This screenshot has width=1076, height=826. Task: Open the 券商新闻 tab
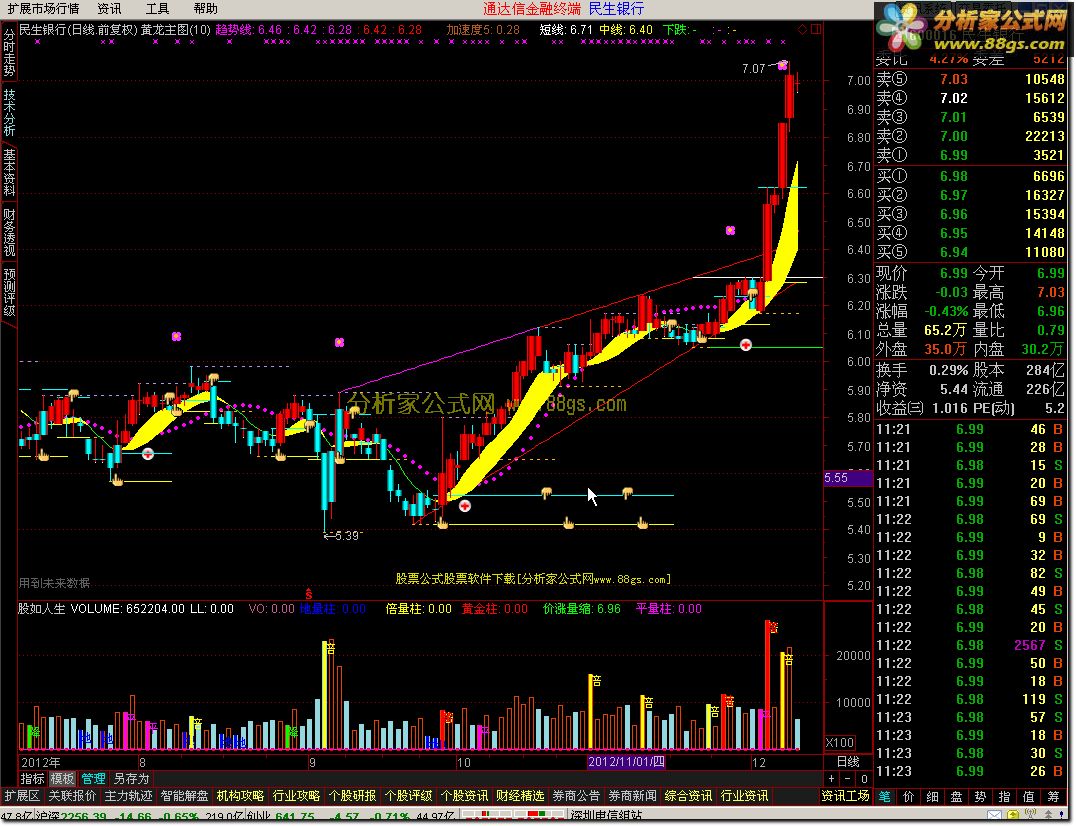click(633, 796)
